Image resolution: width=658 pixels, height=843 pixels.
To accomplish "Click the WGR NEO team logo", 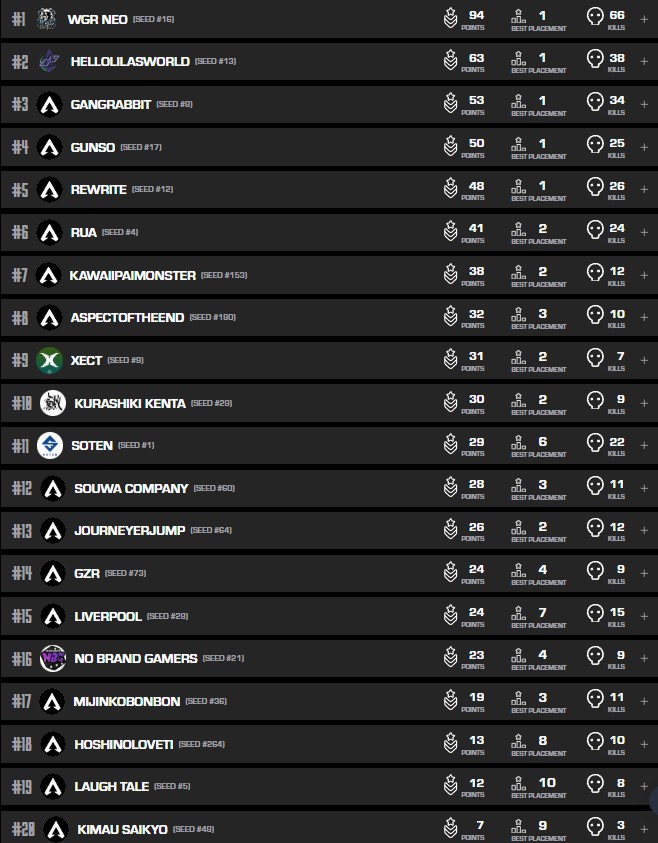I will (47, 19).
